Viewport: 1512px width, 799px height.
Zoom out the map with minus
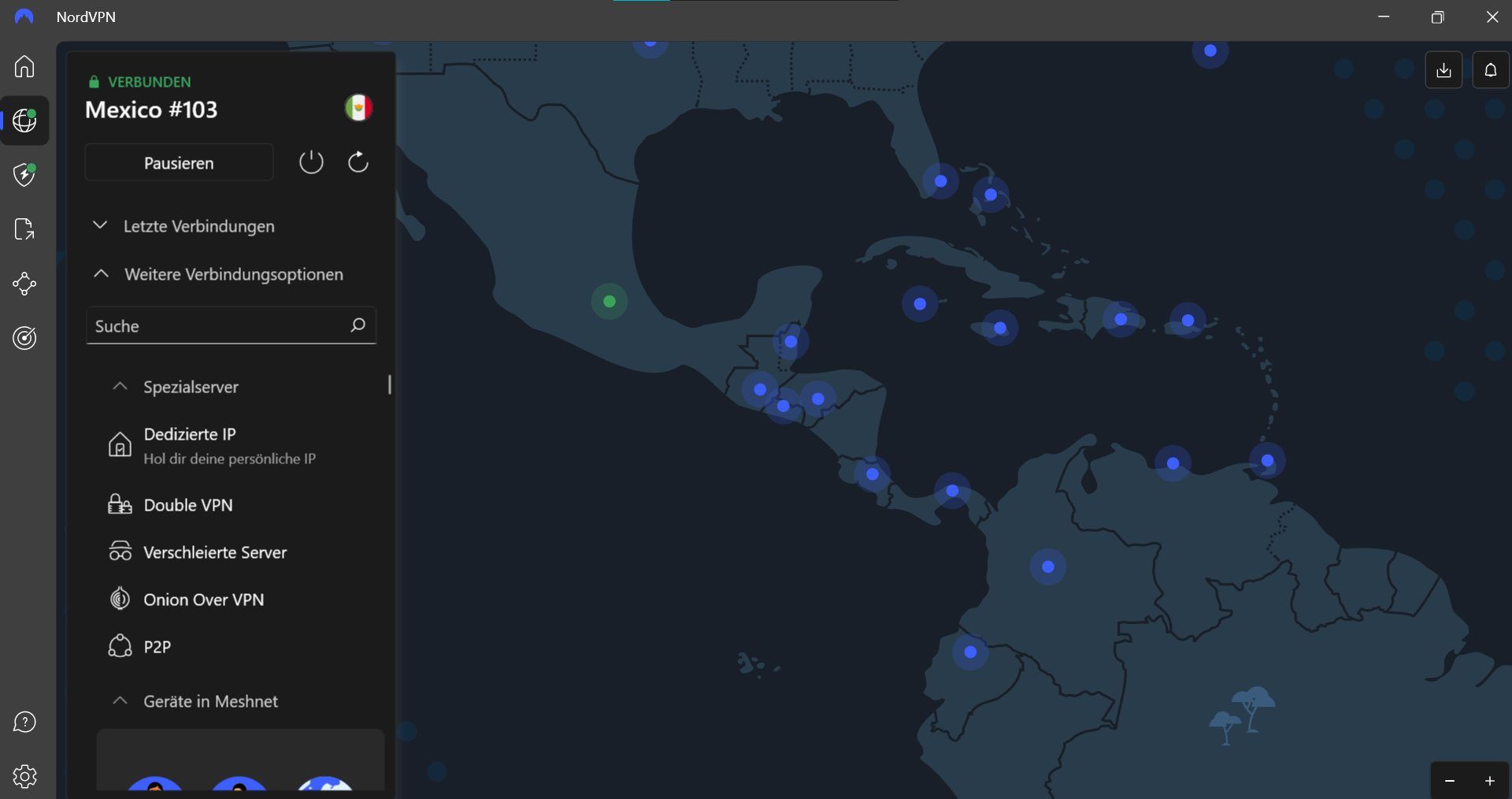(x=1450, y=781)
